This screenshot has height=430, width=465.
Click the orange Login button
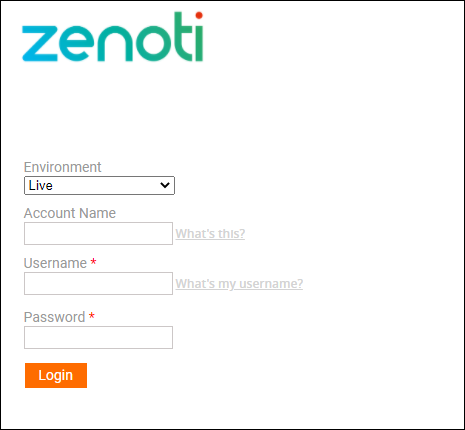click(x=56, y=375)
